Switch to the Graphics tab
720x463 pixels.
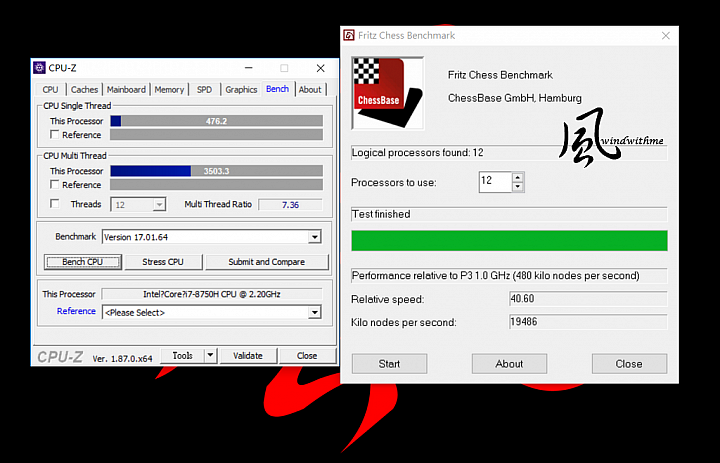[x=241, y=90]
